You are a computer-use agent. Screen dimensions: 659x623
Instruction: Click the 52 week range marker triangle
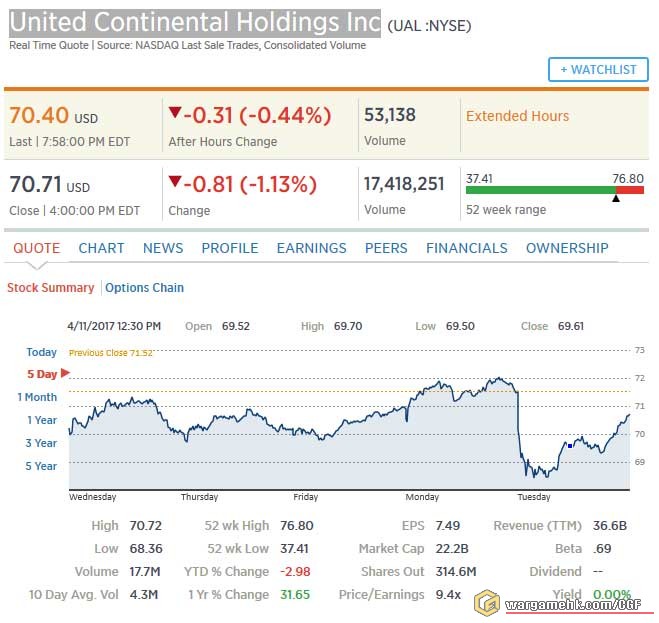(615, 198)
